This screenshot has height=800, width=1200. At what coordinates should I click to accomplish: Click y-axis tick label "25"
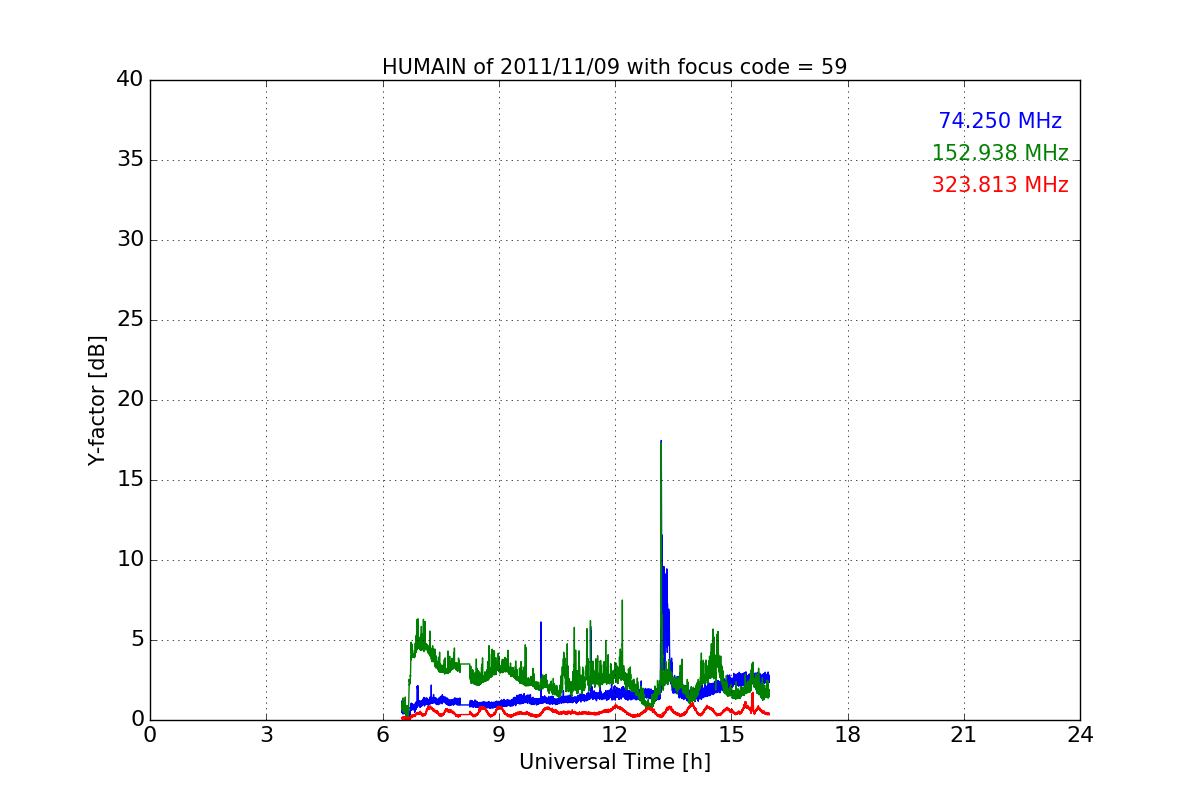(130, 320)
